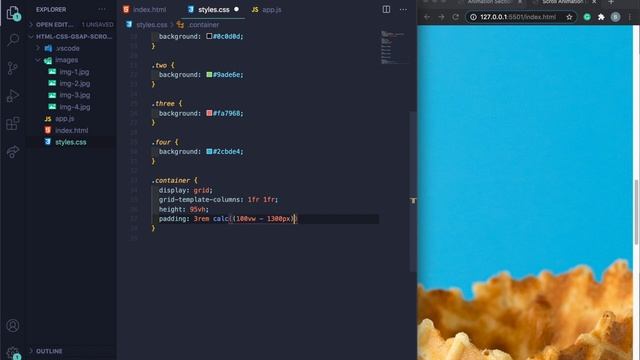Open index.html from the Explorer tree
This screenshot has height=360, width=640.
pos(71,131)
